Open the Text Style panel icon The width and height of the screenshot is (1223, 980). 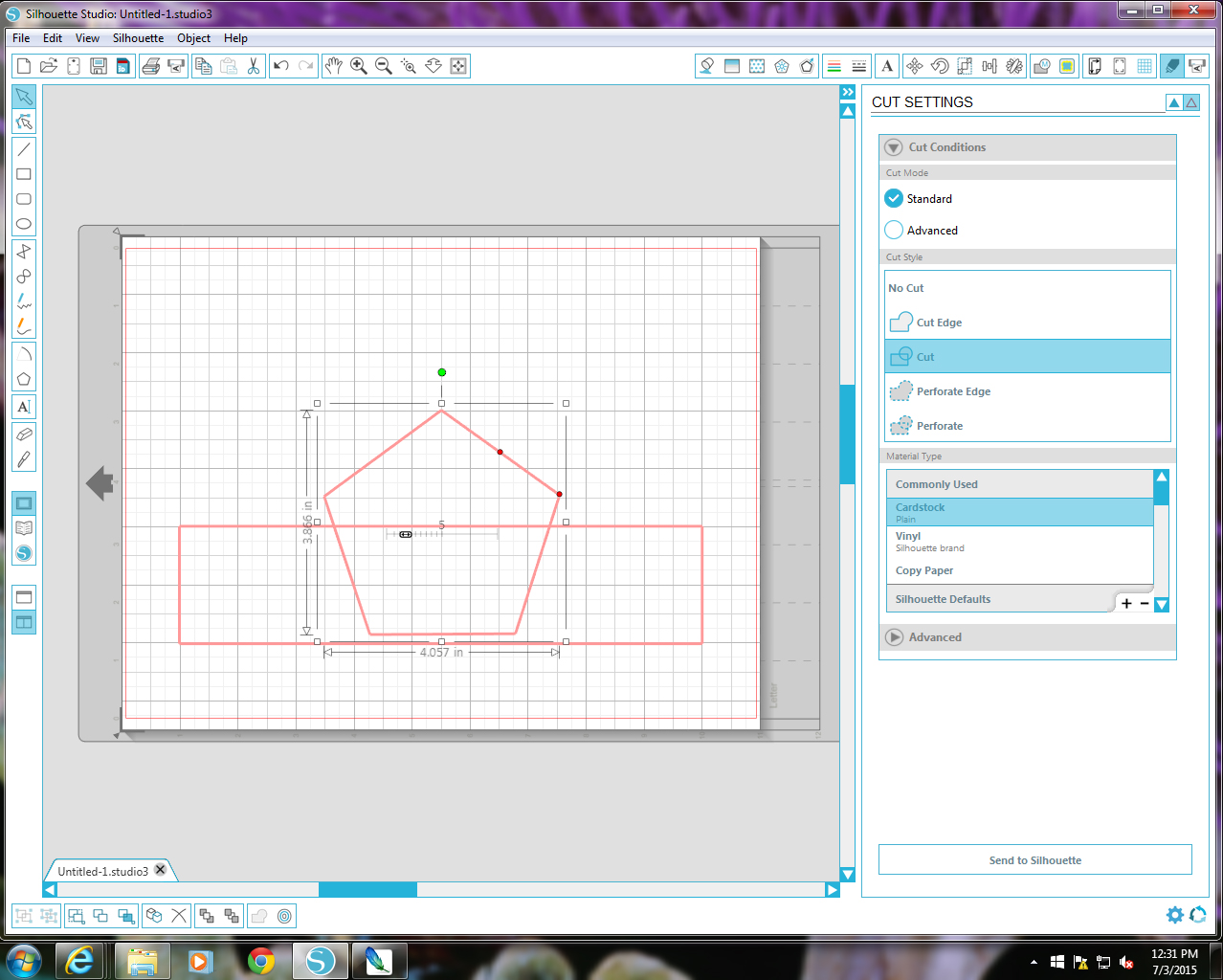[887, 66]
